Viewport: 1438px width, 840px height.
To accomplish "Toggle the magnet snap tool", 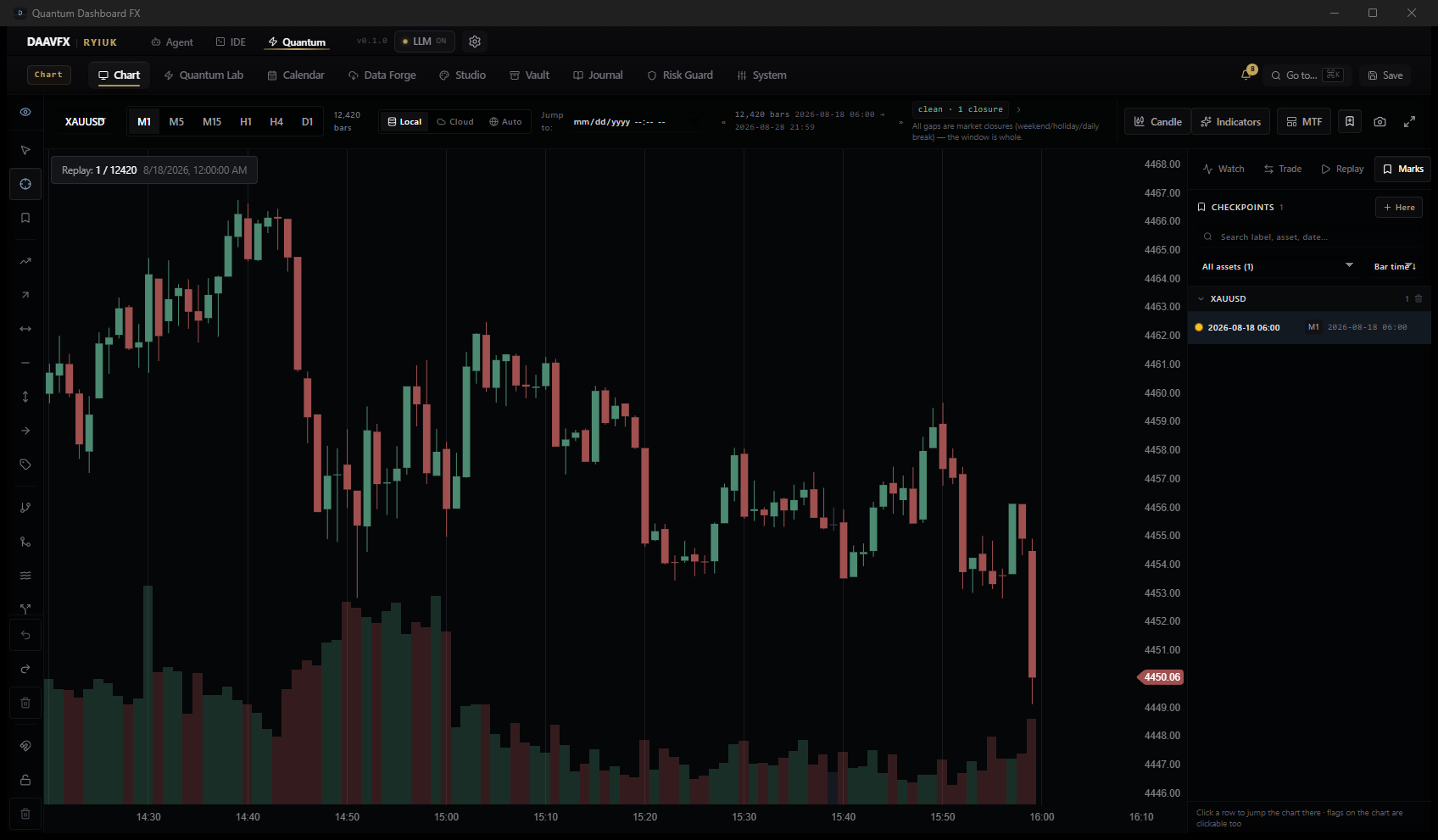I will pyautogui.click(x=25, y=746).
